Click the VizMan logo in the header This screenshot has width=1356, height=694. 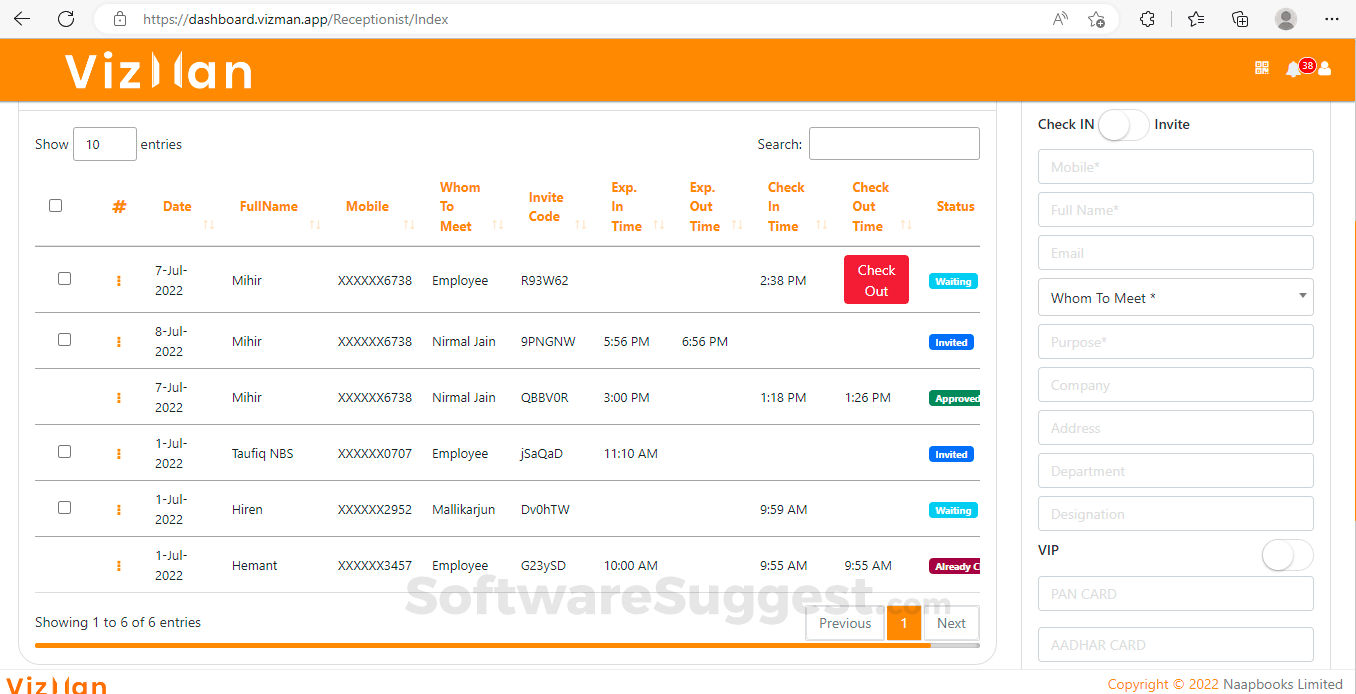pos(158,72)
